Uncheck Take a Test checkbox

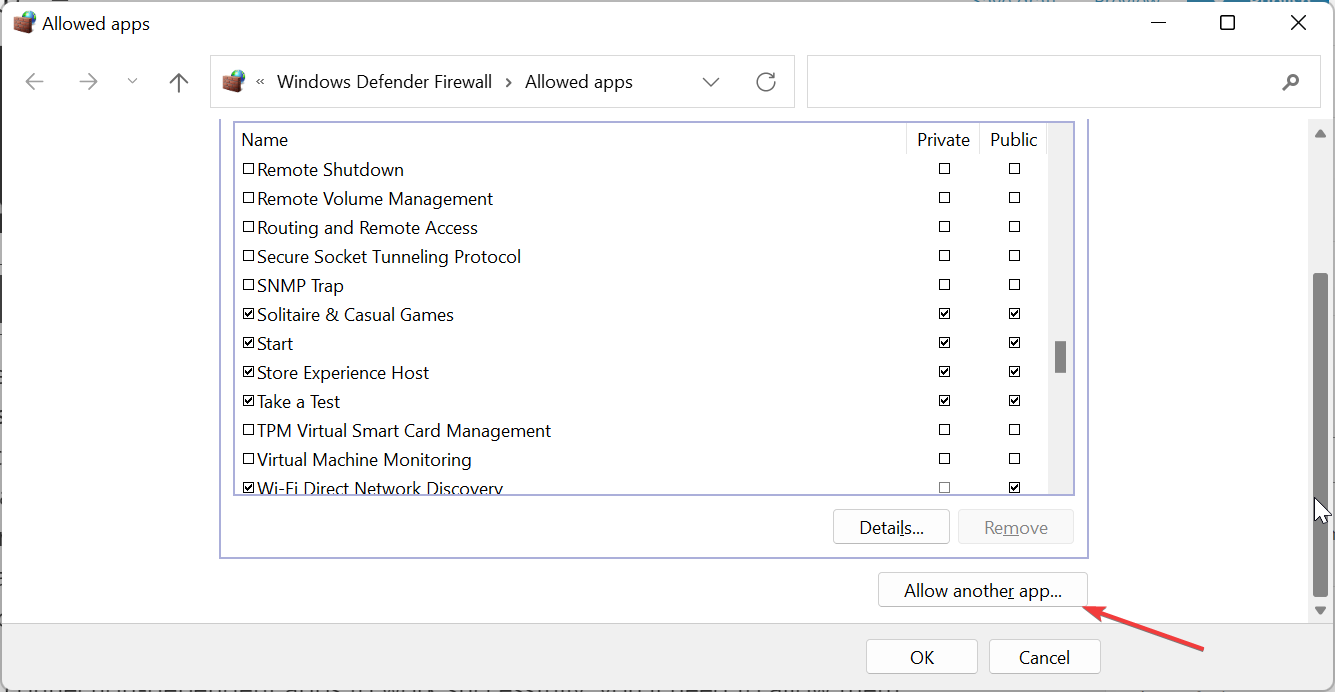(249, 402)
